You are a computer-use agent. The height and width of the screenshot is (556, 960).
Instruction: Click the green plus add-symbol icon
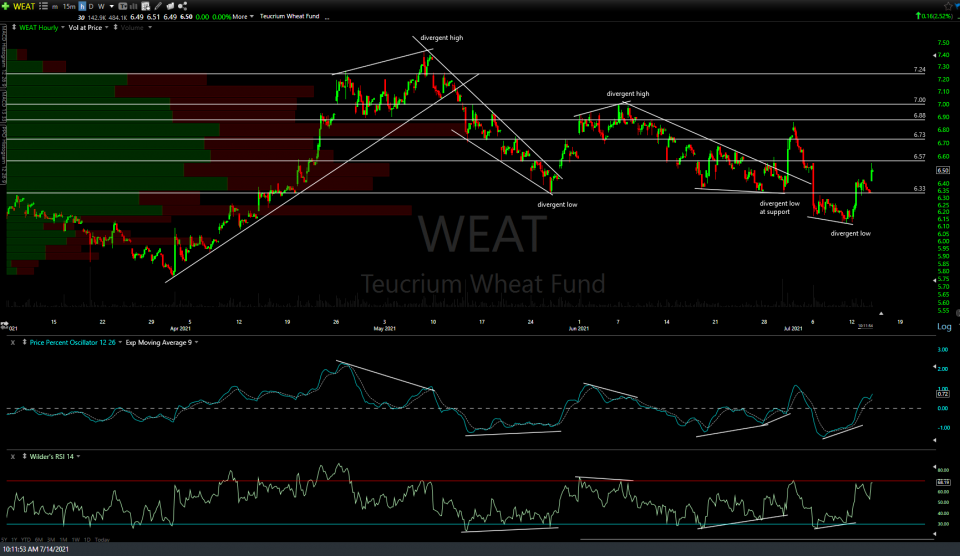click(x=6, y=5)
